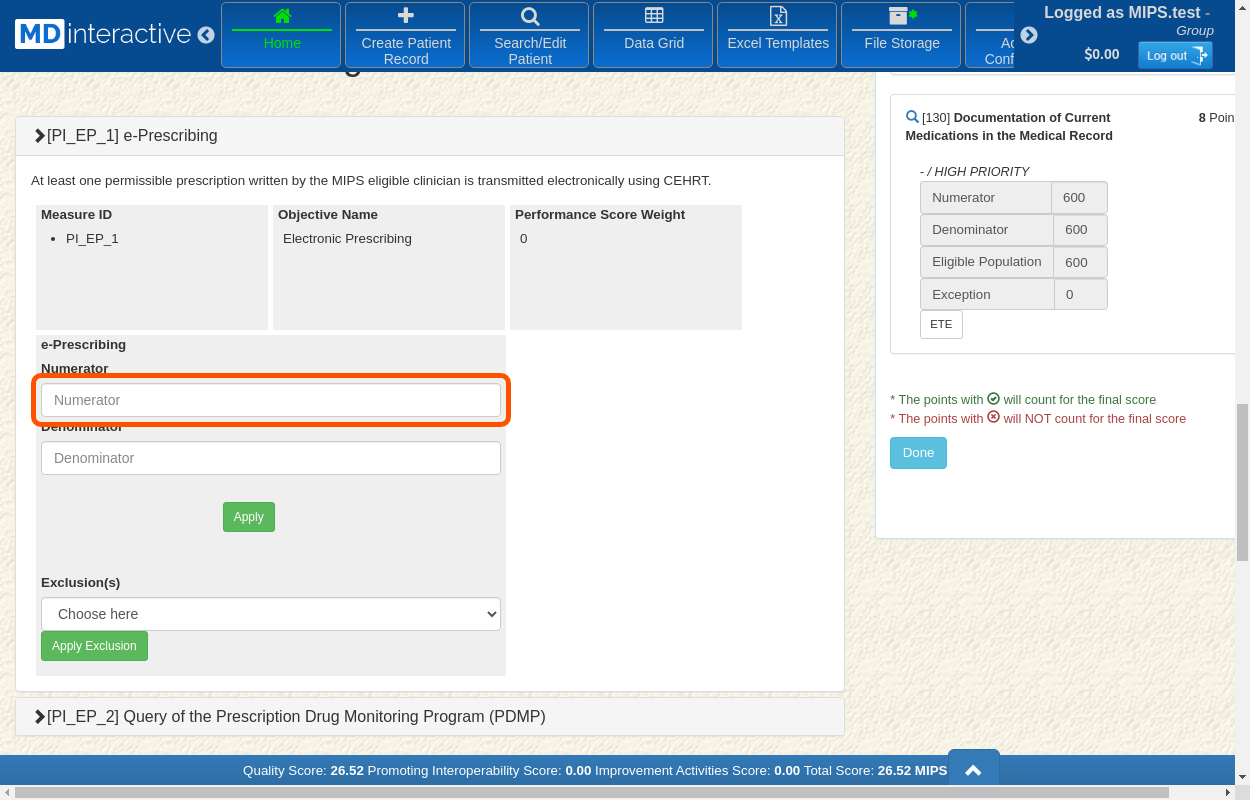Click the Log out button
The height and width of the screenshot is (800, 1250).
point(1175,56)
